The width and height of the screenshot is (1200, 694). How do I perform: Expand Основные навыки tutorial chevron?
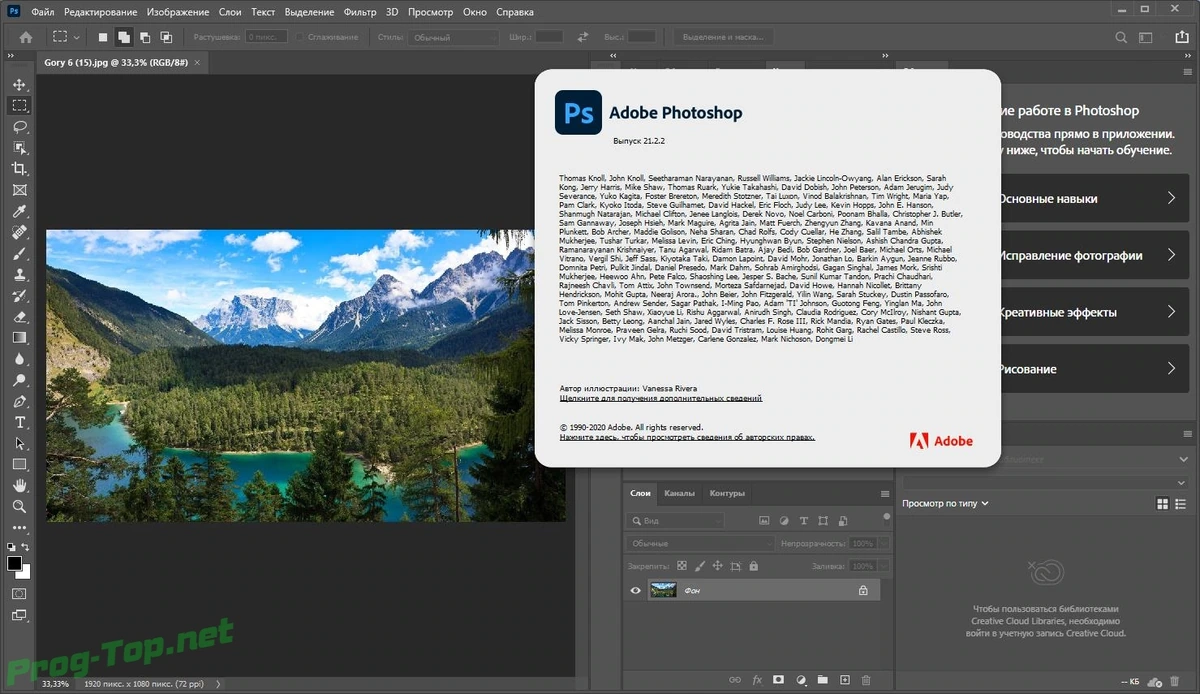point(1171,198)
